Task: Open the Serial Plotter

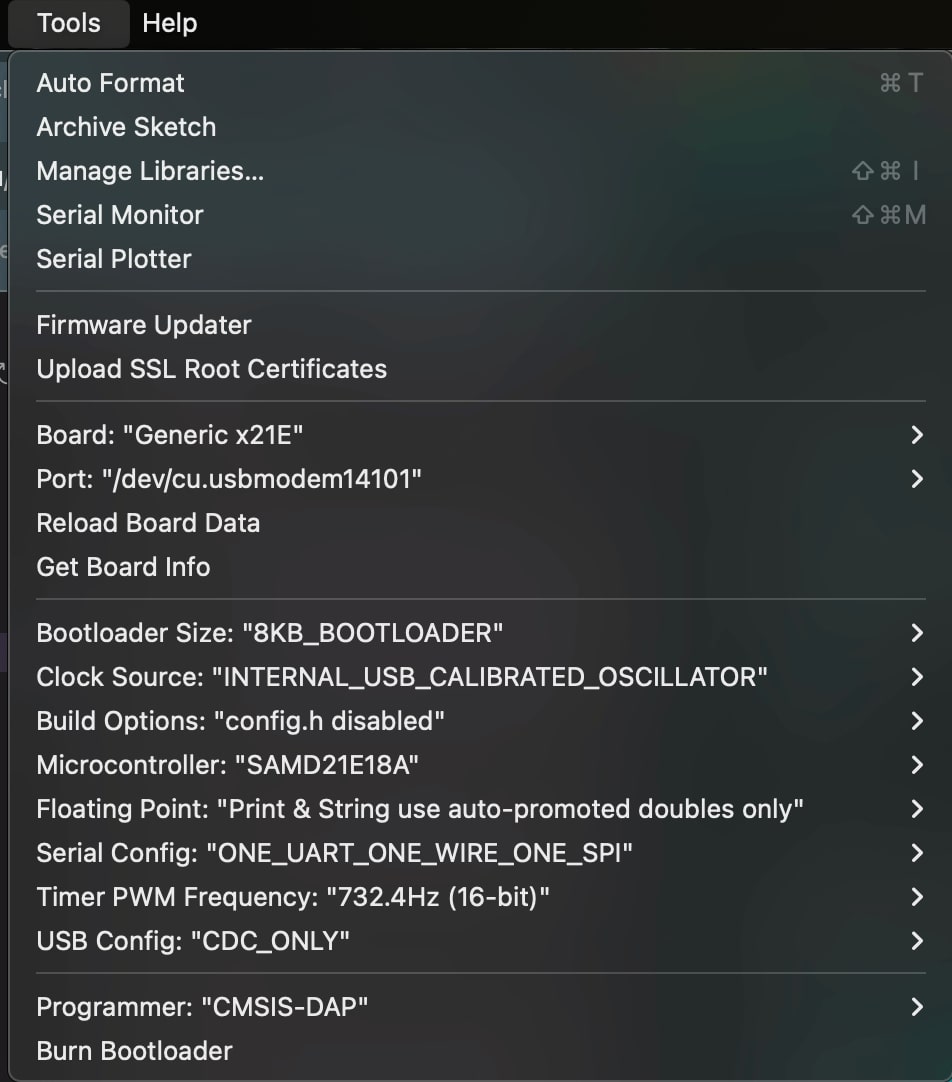Action: [x=114, y=259]
